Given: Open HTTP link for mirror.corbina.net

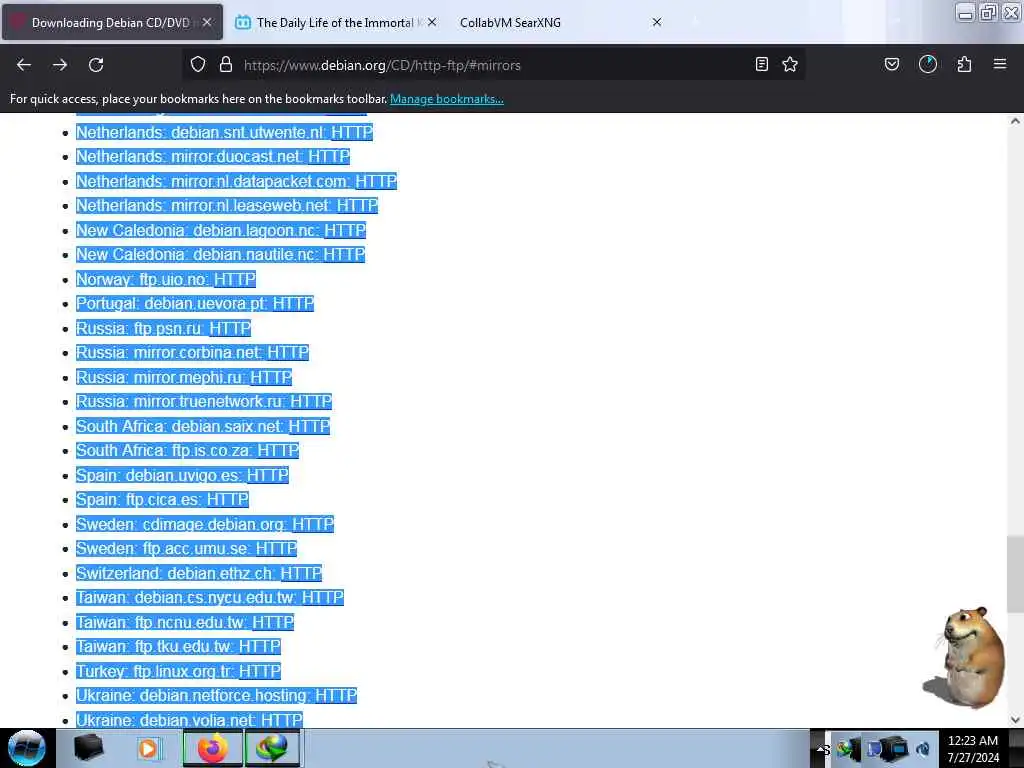Looking at the screenshot, I should 288,353.
